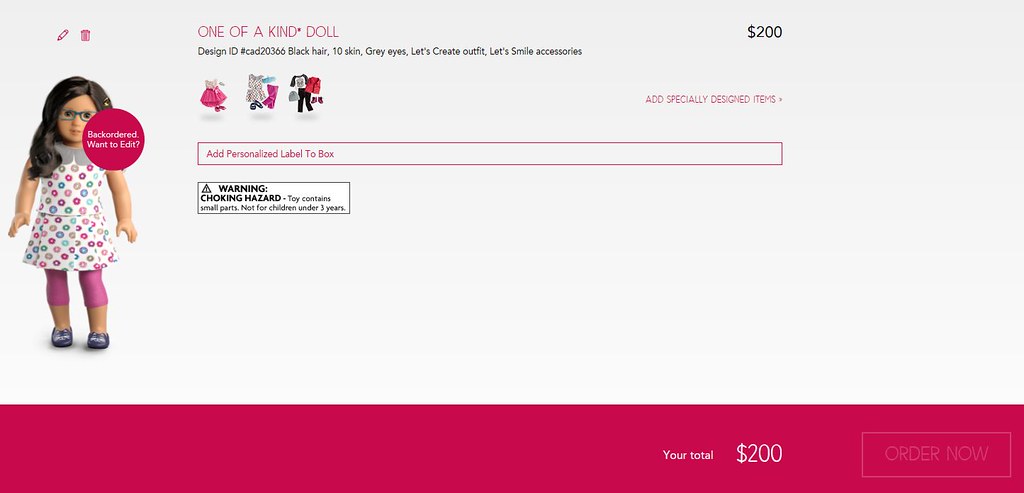Click the $200 item price
The width and height of the screenshot is (1024, 493).
point(765,32)
